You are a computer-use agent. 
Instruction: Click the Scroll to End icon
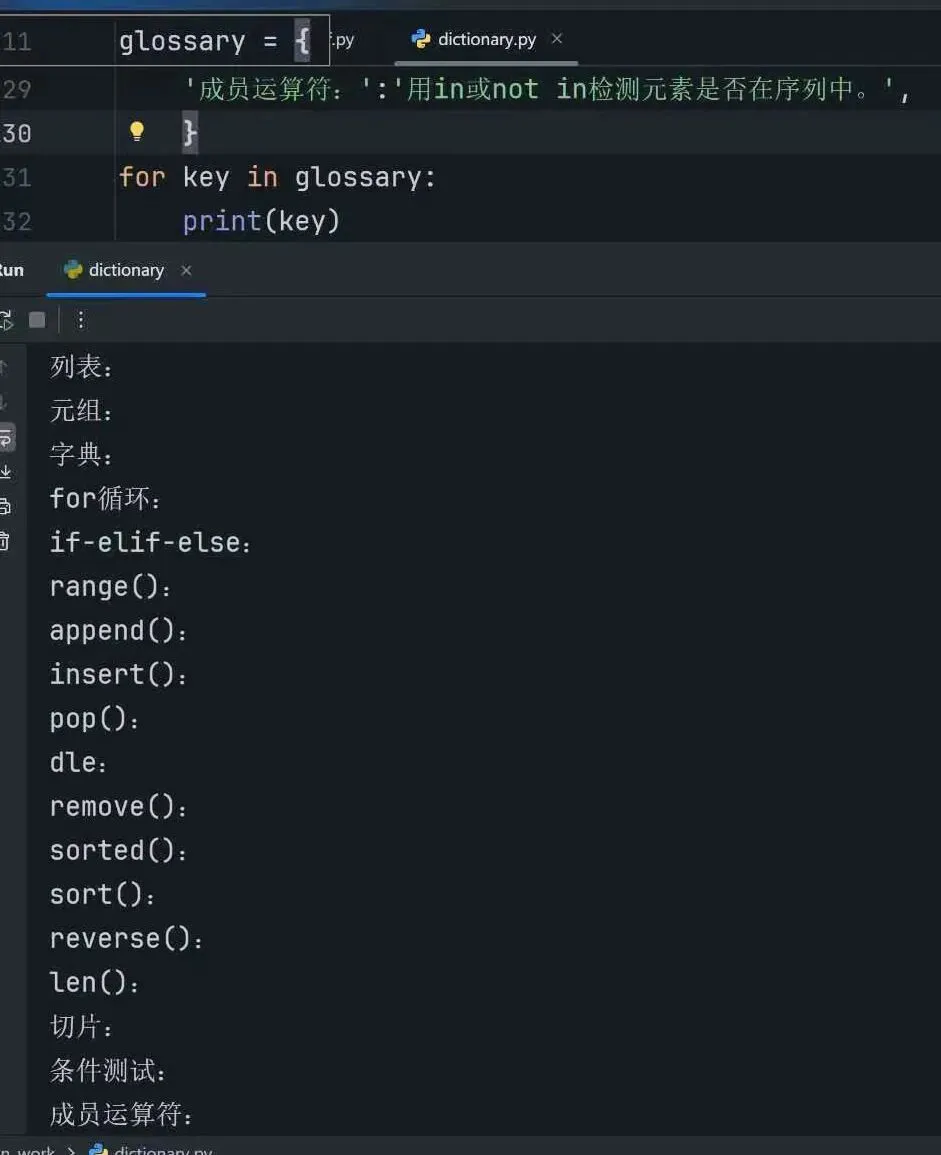pos(5,471)
